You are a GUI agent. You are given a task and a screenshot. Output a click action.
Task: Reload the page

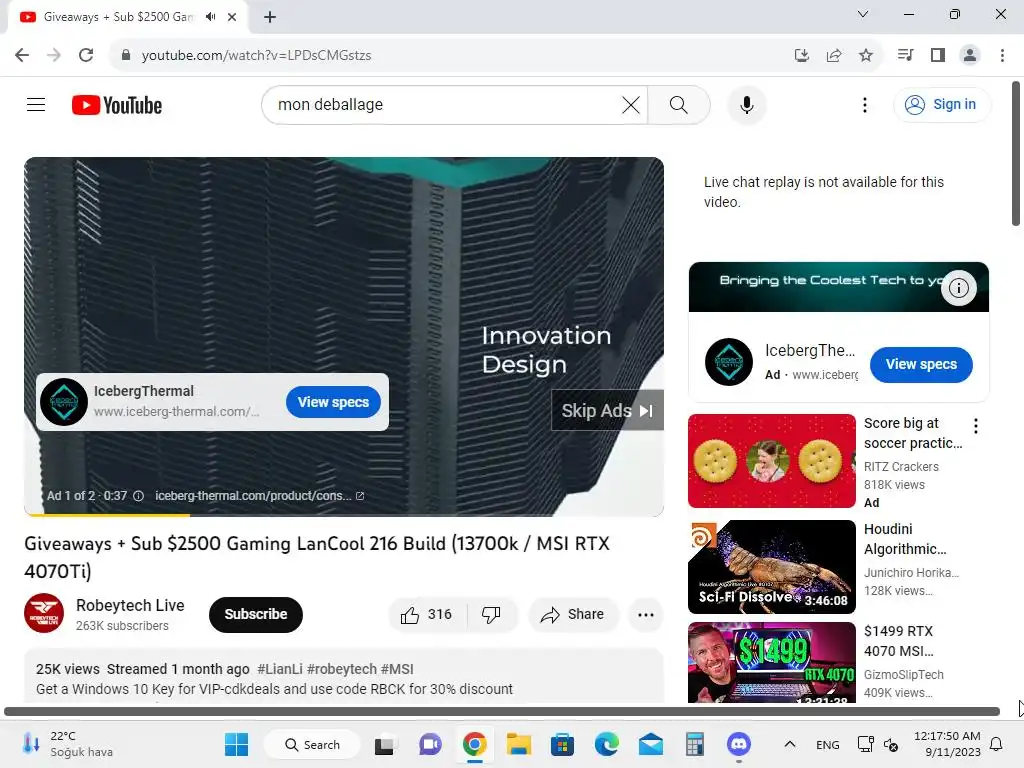tap(86, 55)
